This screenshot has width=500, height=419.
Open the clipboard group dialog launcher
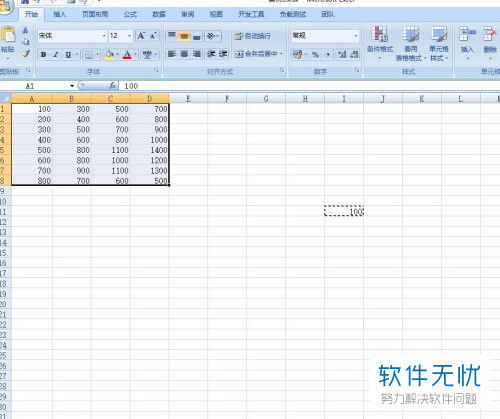click(28, 71)
